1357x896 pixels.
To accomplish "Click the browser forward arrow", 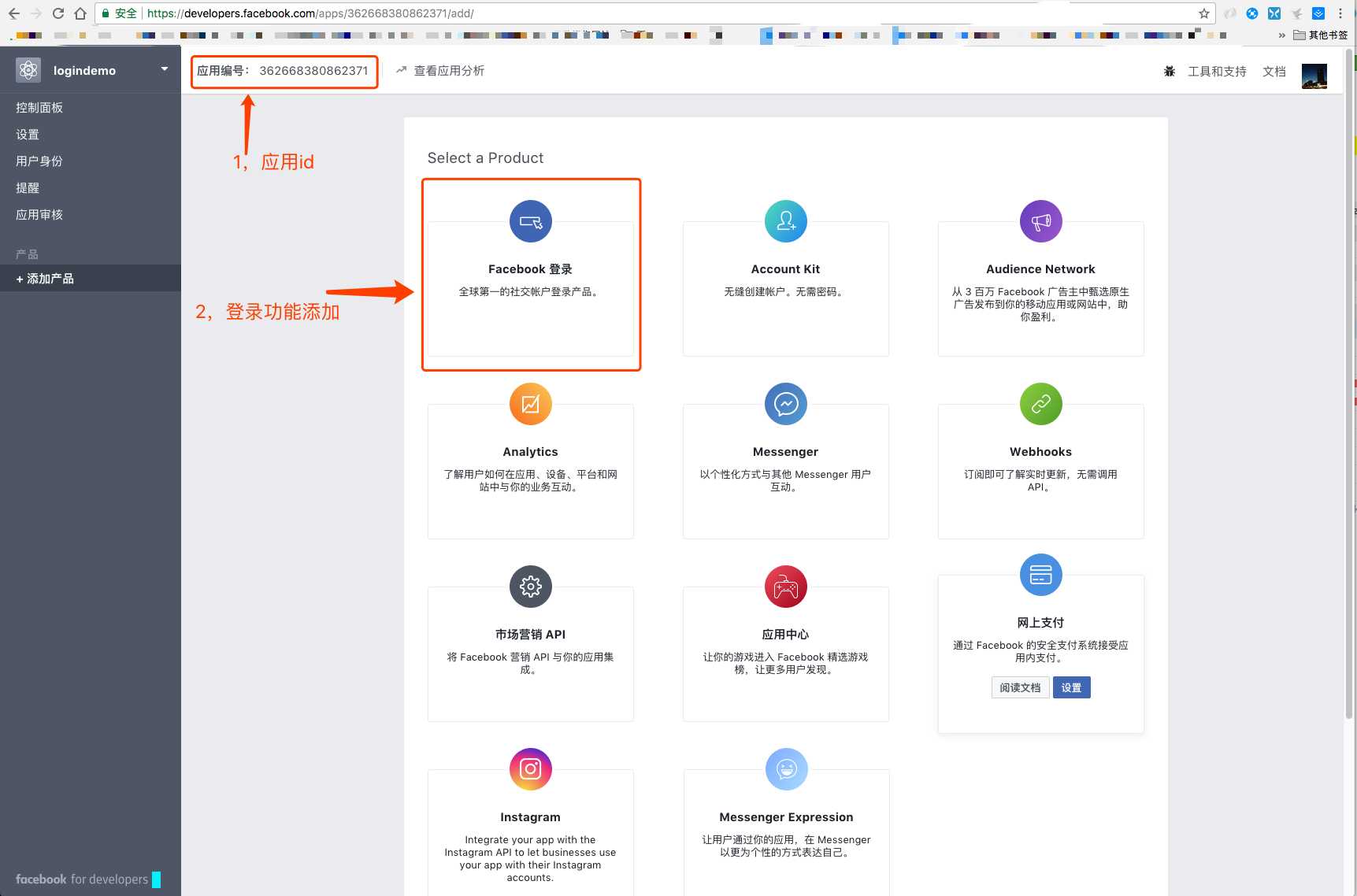I will [x=35, y=13].
